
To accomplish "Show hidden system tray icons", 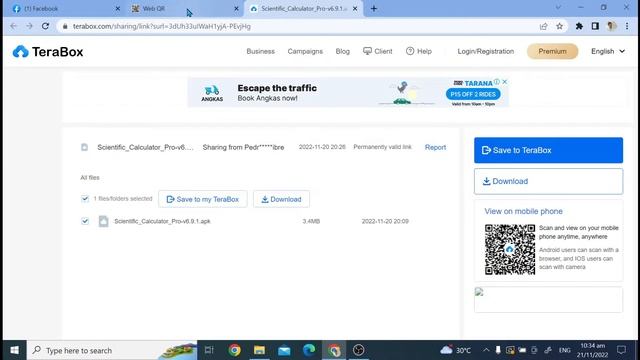I will tap(486, 350).
